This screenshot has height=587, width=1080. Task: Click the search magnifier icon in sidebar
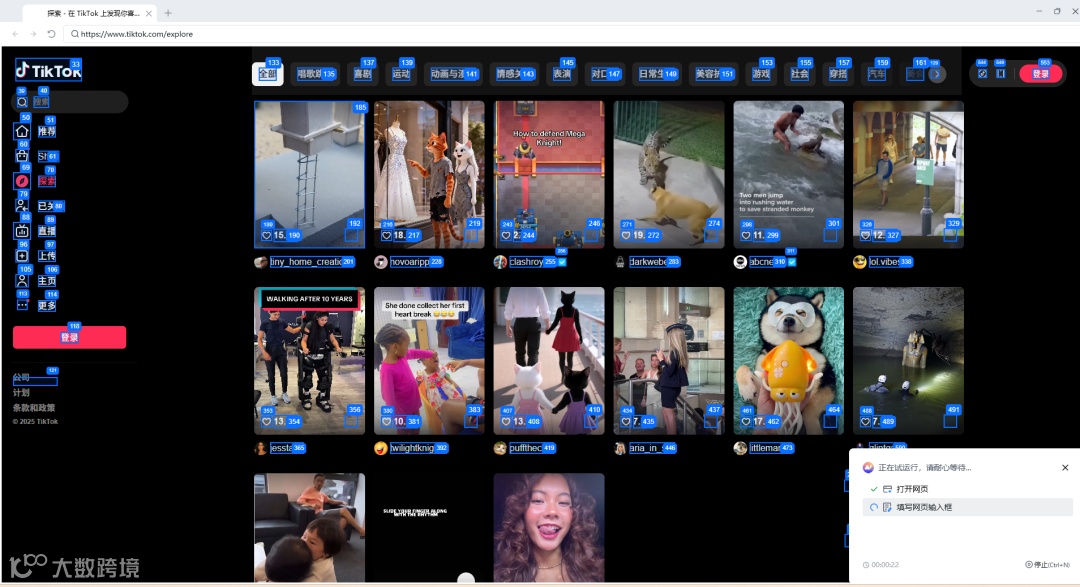[22, 102]
